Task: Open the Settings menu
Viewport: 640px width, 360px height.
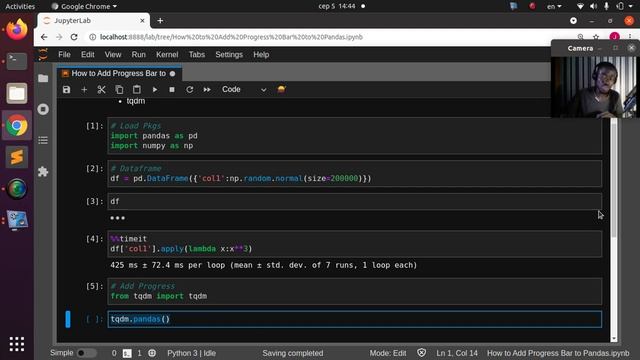Action: pos(229,55)
